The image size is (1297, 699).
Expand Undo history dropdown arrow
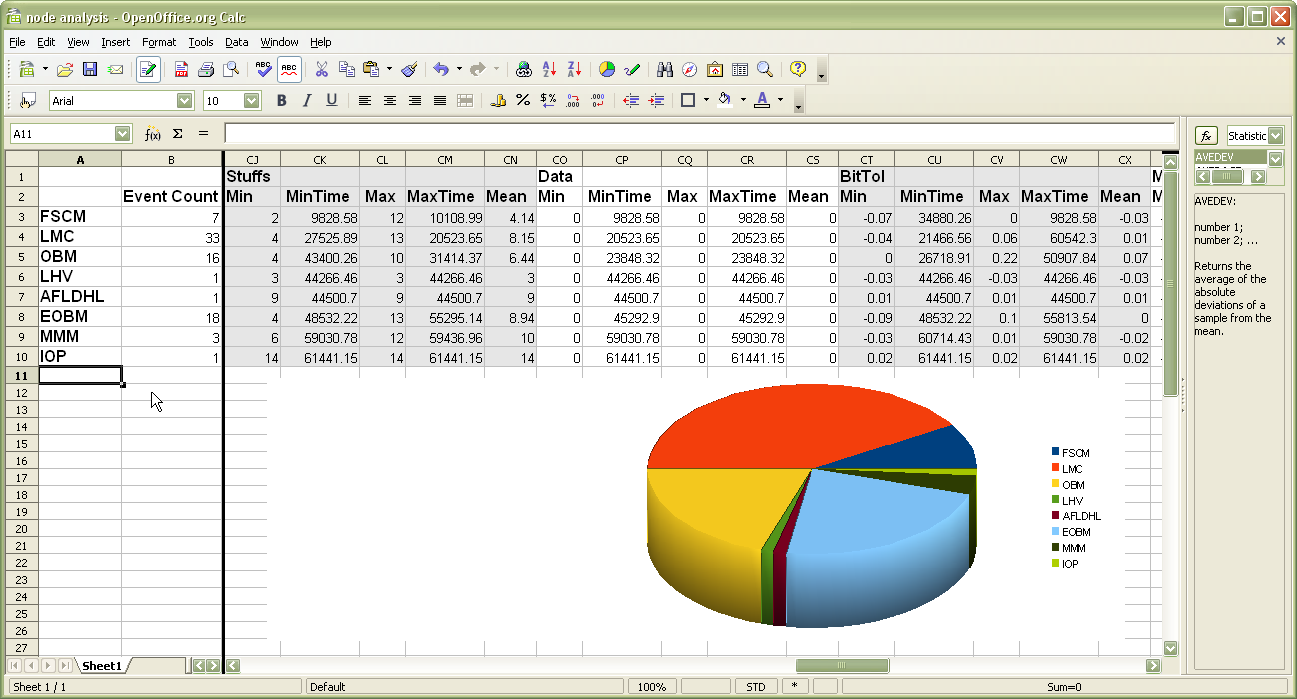point(459,69)
